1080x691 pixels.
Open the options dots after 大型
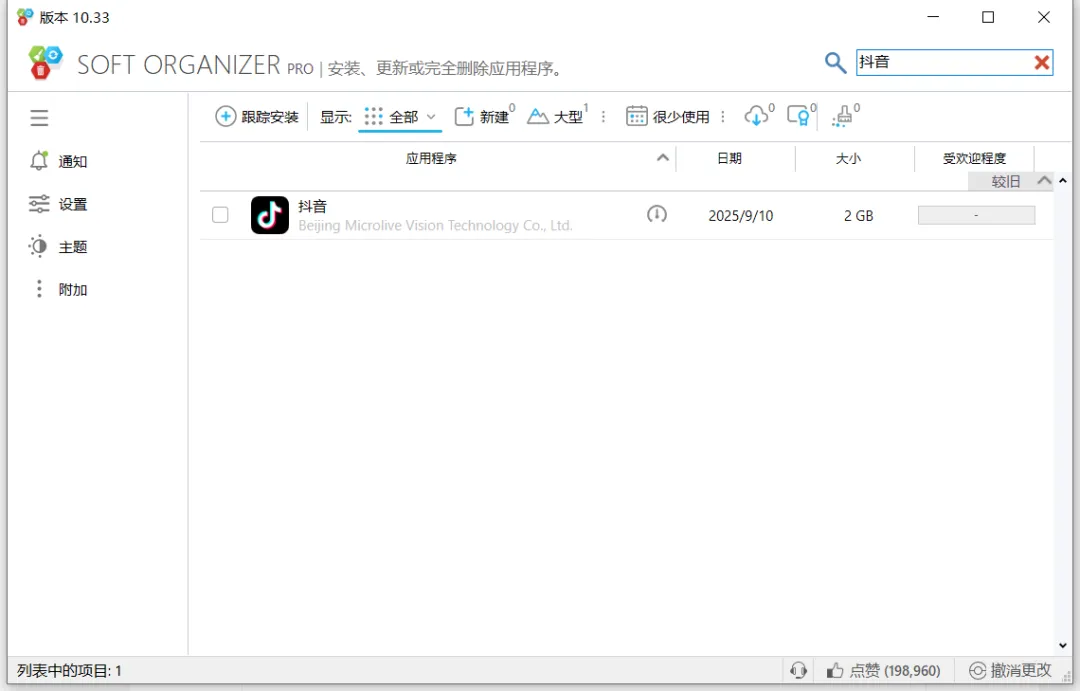[603, 116]
